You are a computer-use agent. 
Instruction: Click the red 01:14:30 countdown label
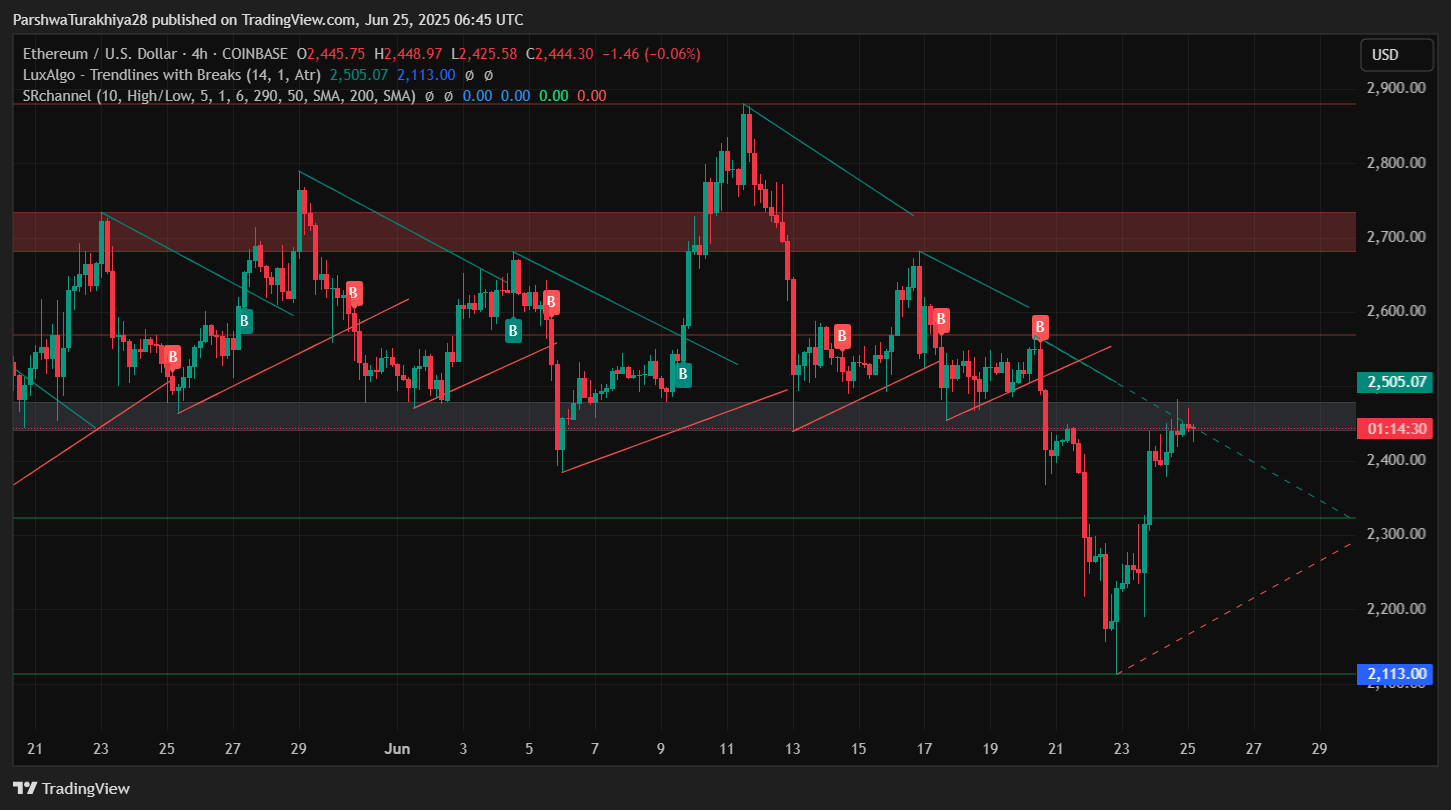[1395, 429]
